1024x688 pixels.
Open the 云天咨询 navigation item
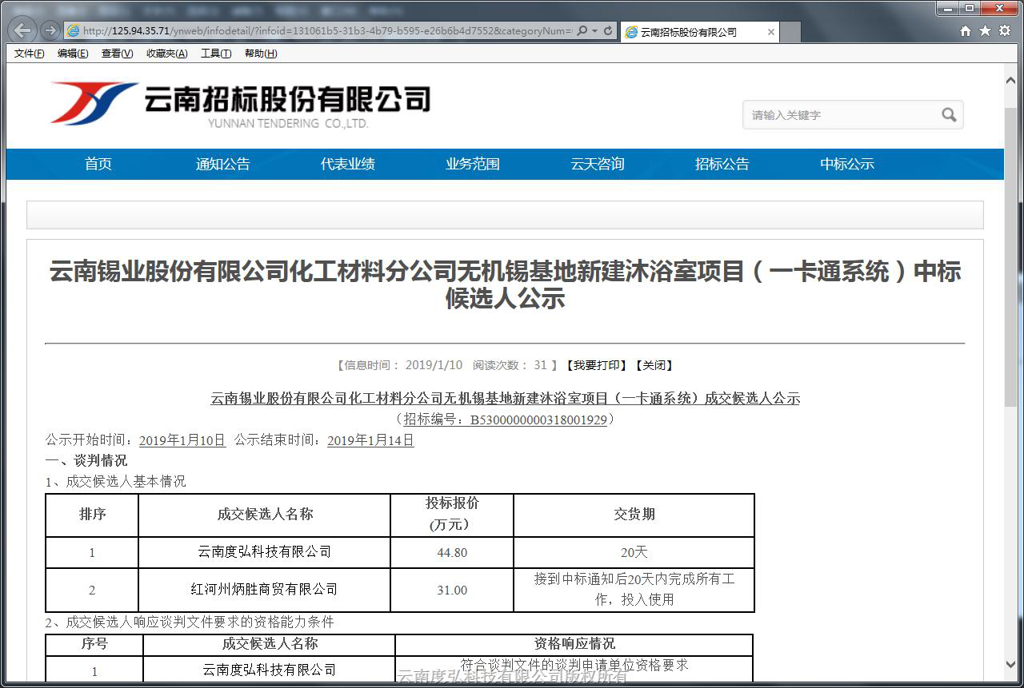598,164
